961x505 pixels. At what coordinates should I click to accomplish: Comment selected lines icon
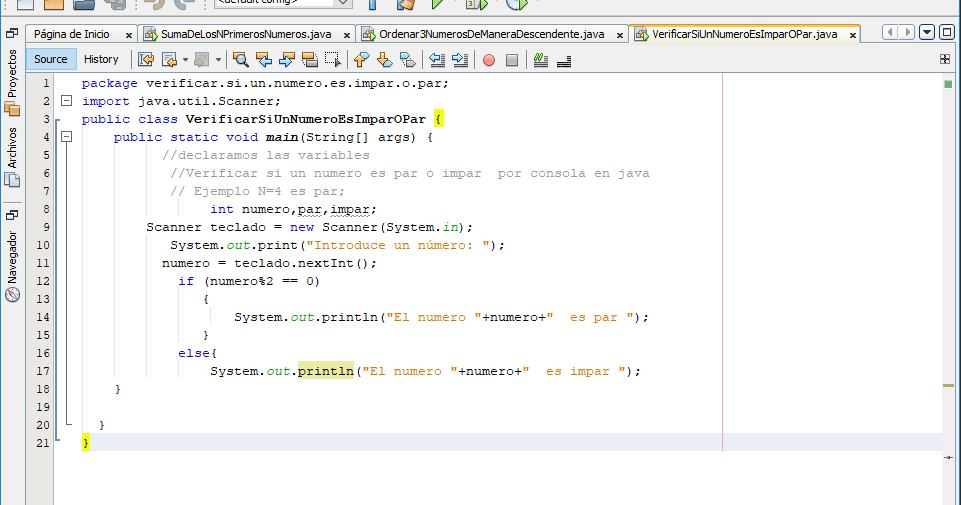pyautogui.click(x=541, y=59)
